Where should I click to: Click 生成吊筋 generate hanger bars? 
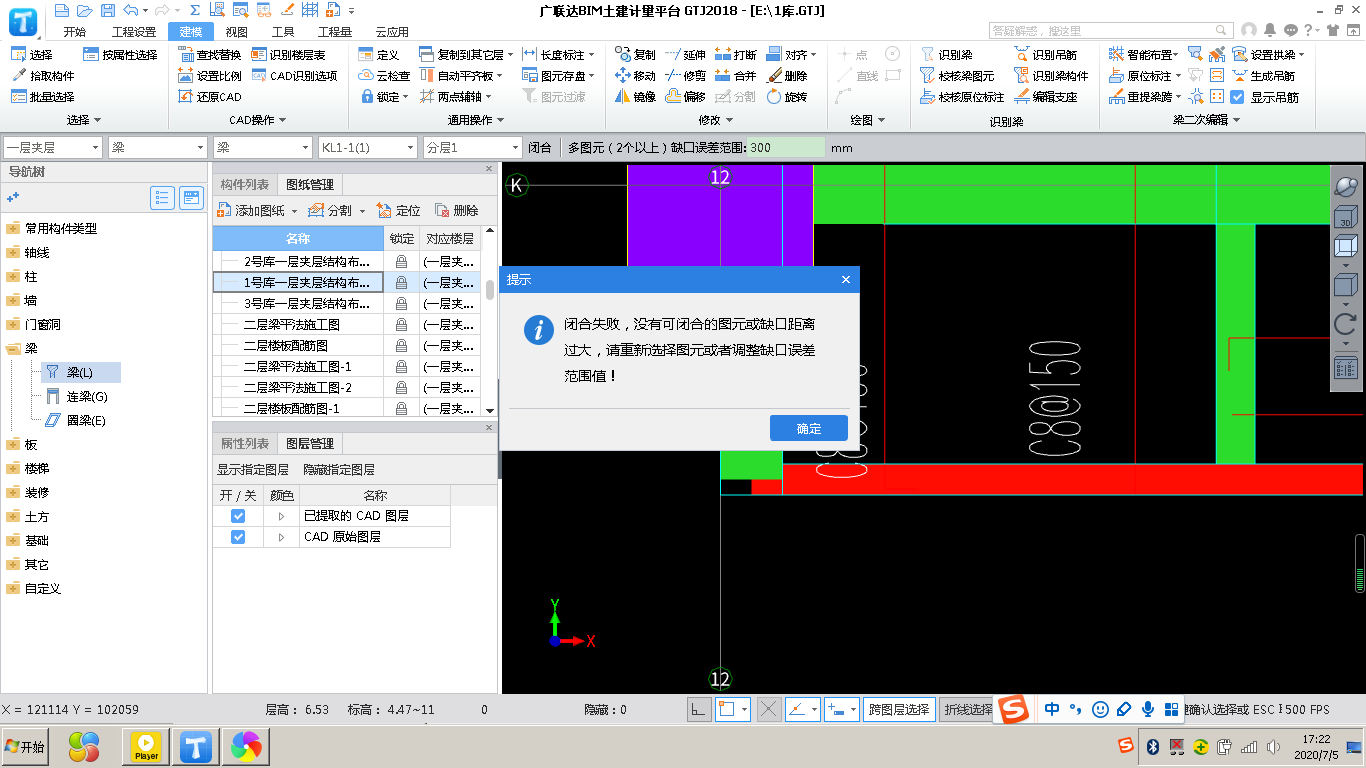click(x=1263, y=76)
